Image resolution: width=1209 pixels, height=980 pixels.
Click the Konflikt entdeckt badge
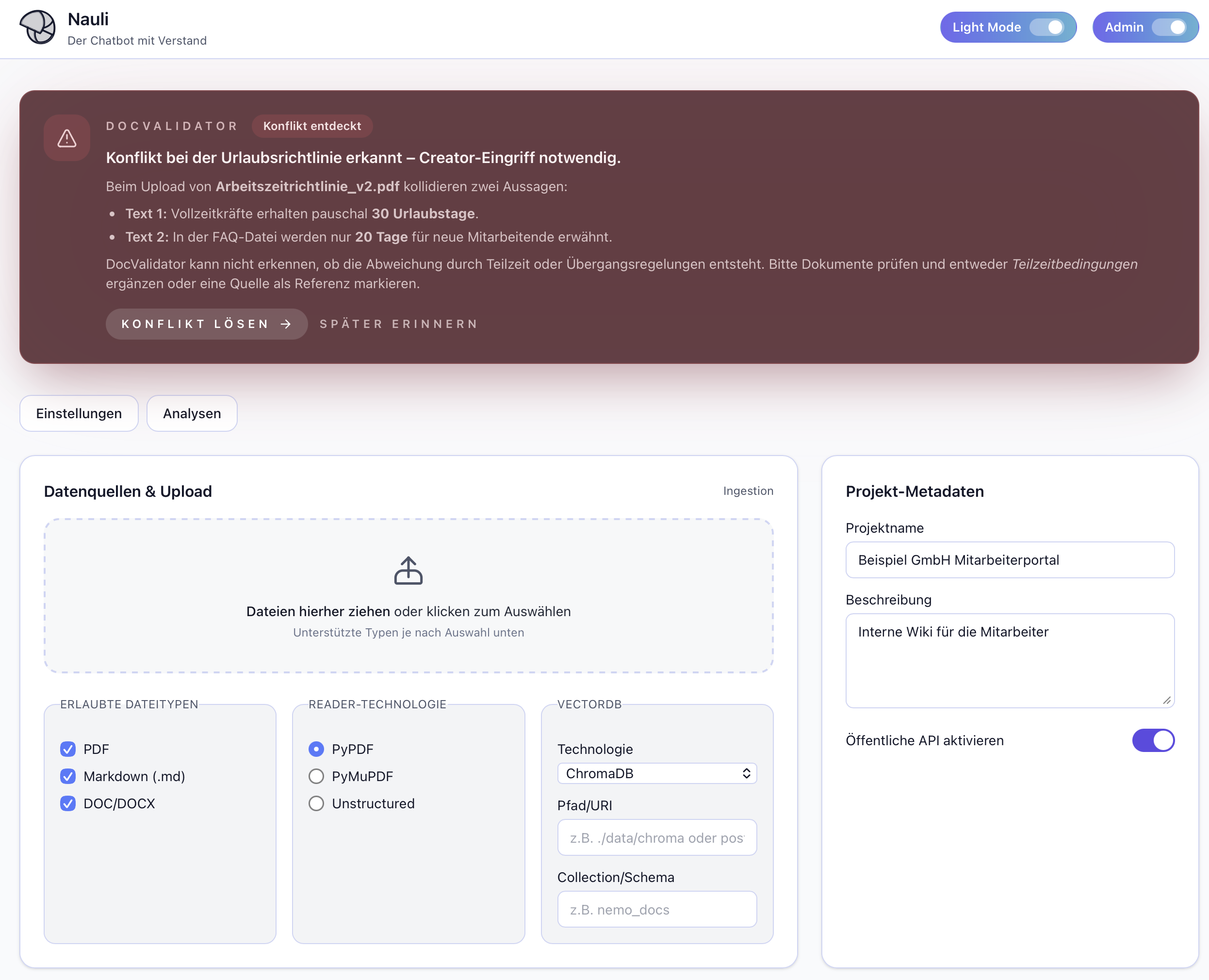click(312, 126)
